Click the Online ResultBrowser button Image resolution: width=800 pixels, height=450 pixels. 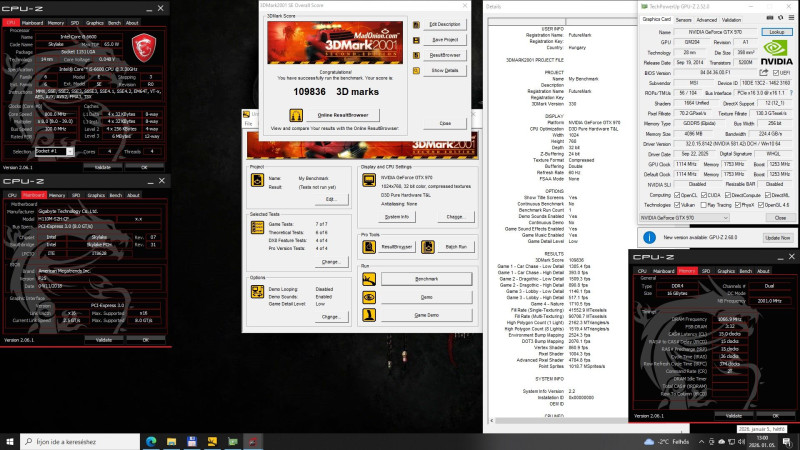[343, 115]
